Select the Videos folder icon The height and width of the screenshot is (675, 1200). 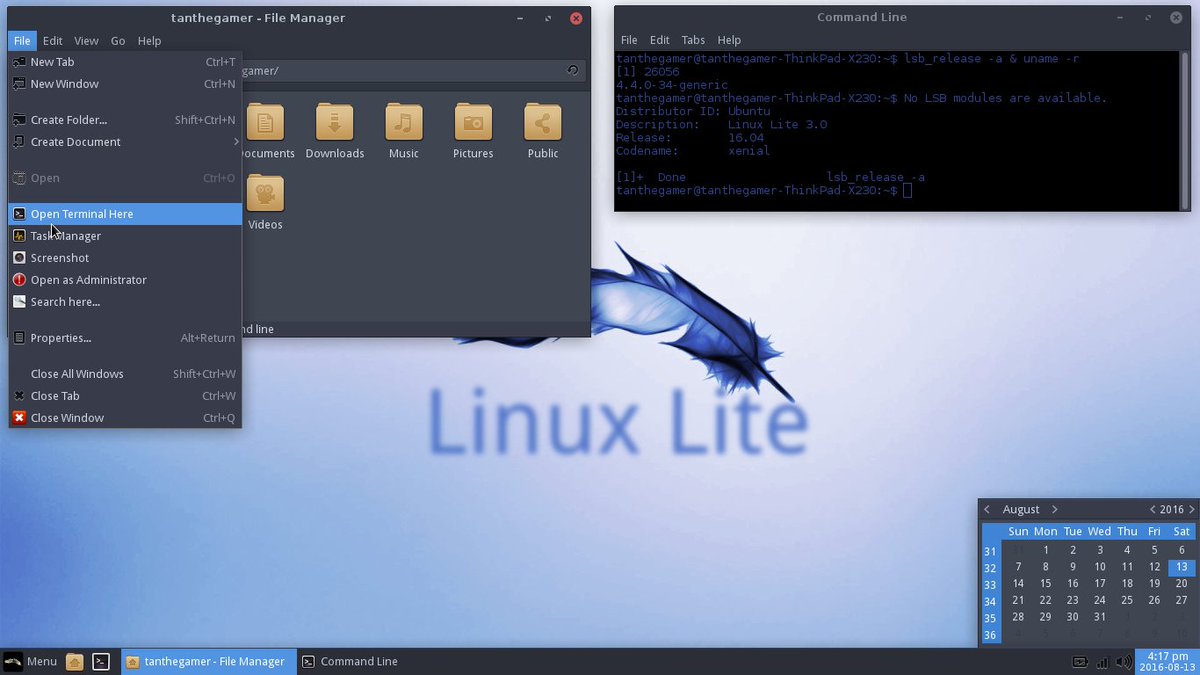tap(265, 193)
